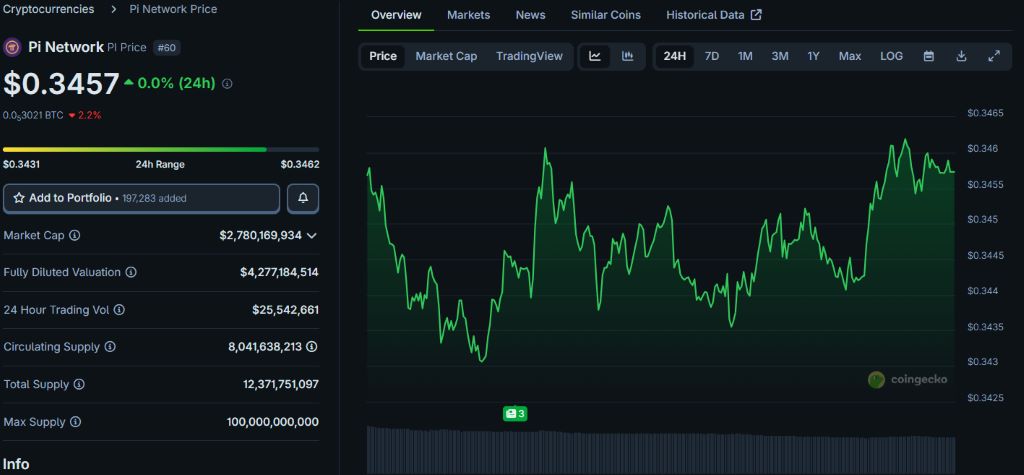Open the Historical Data tab

713,14
